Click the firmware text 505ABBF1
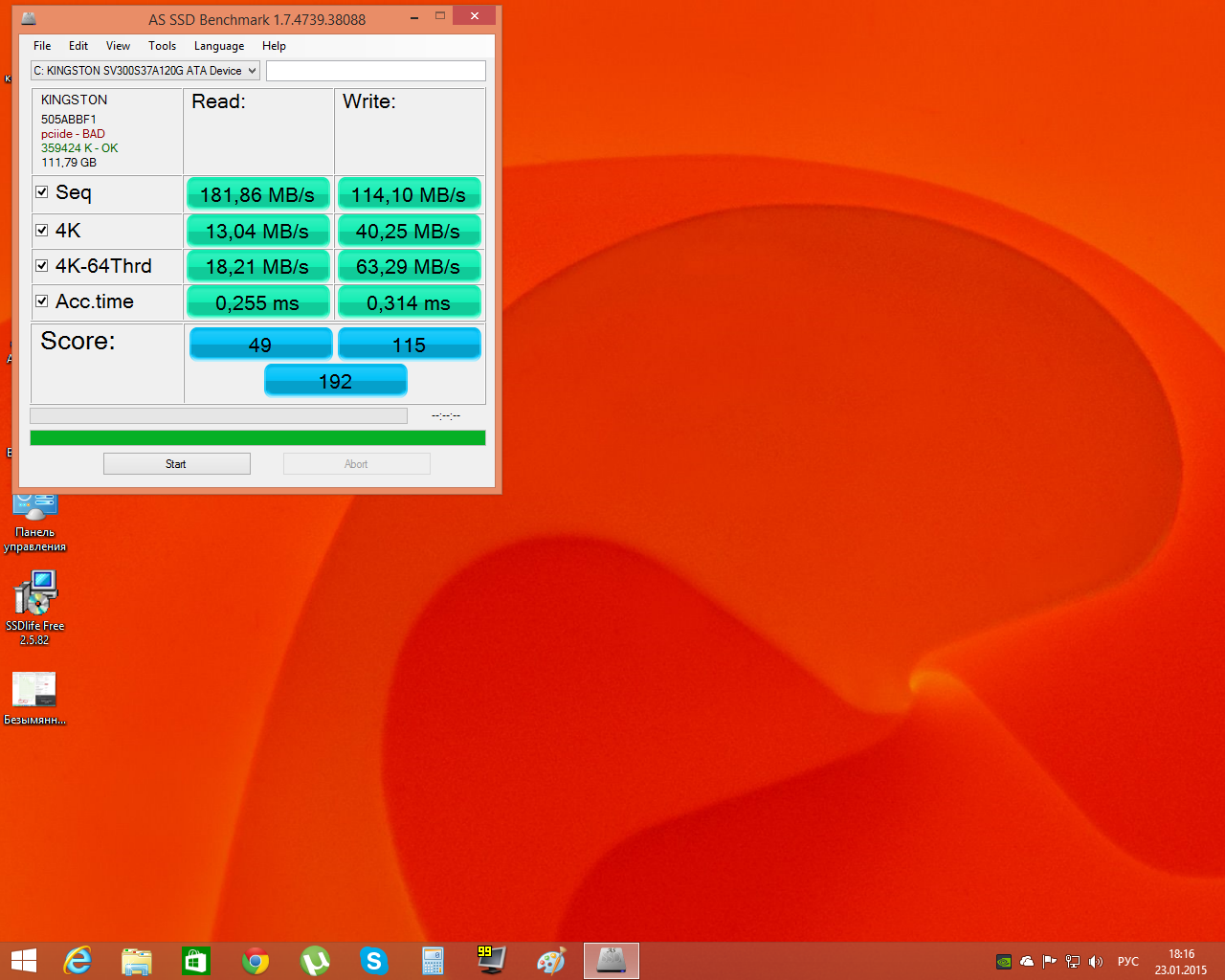Screen dimensions: 1225x980 (69, 120)
